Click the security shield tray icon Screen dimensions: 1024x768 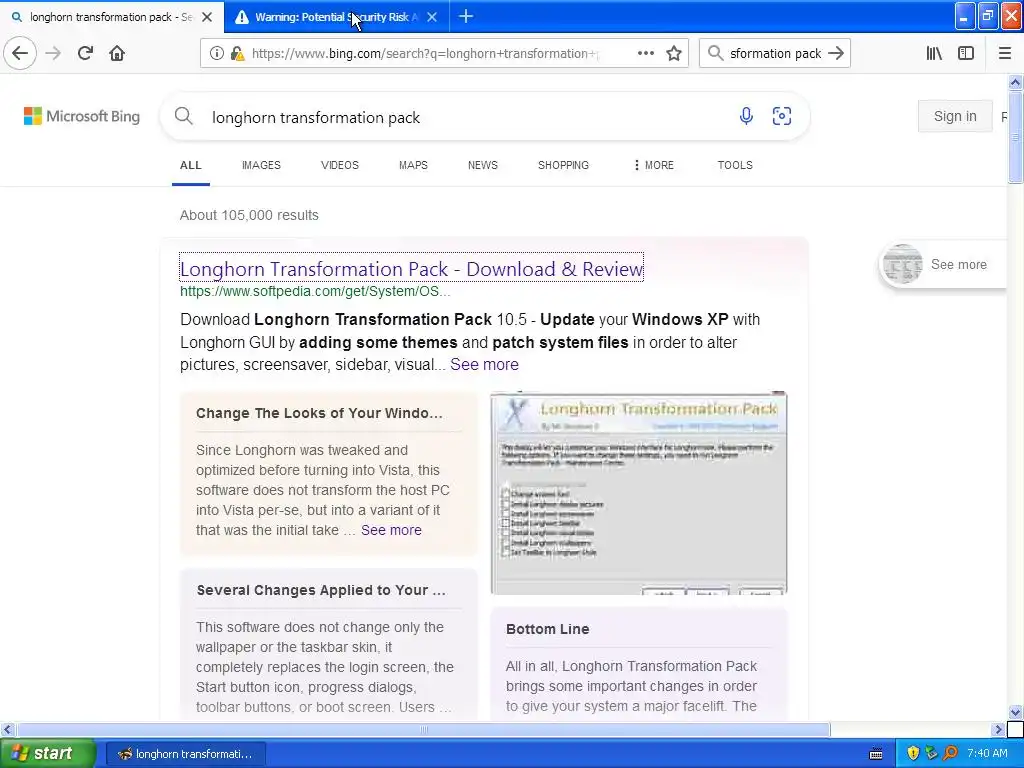(x=913, y=753)
